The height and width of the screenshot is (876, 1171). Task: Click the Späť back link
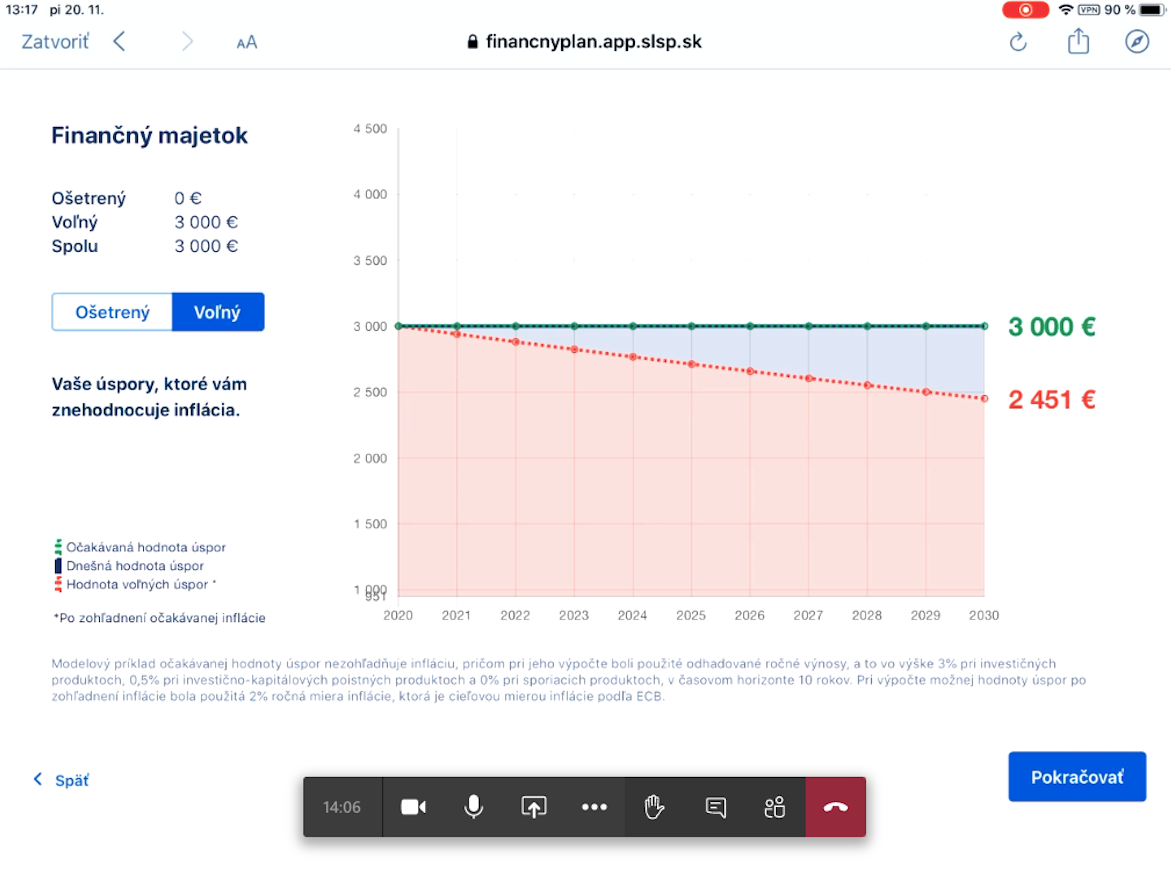coord(62,780)
